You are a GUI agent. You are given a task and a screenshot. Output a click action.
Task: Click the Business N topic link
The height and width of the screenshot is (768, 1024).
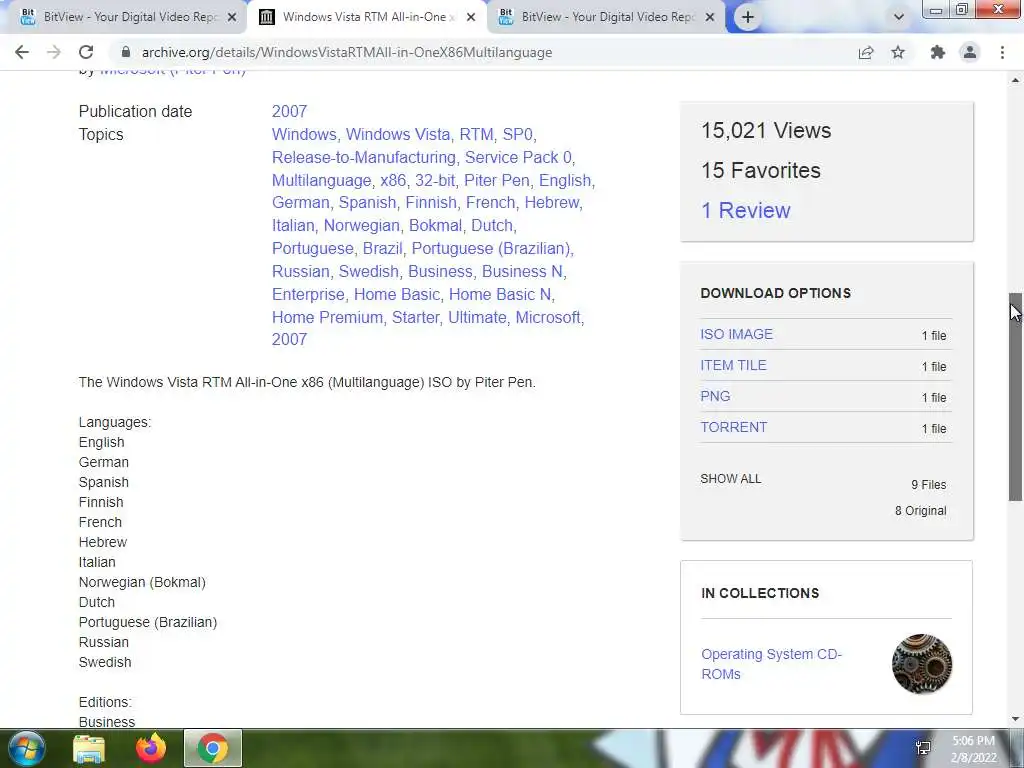point(522,272)
